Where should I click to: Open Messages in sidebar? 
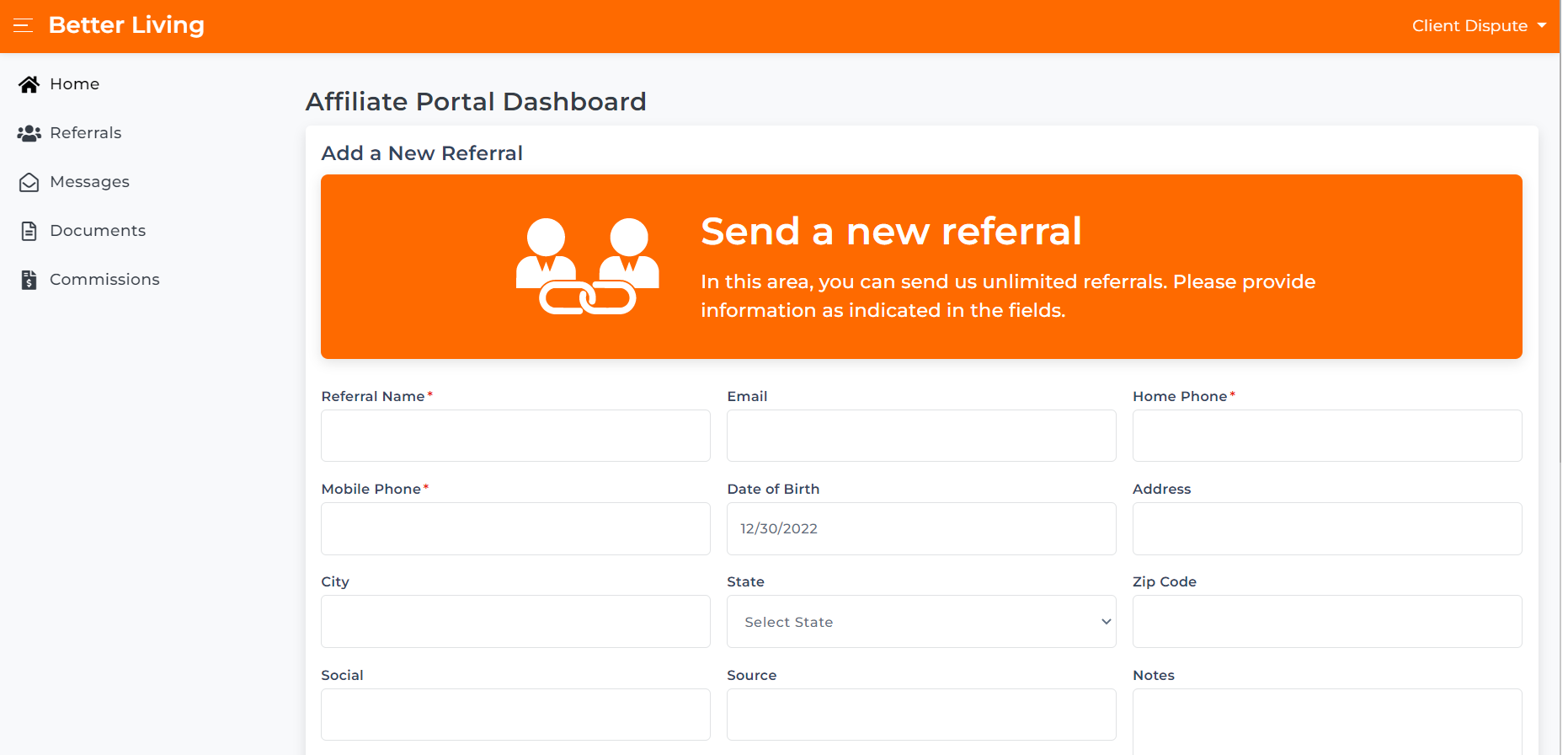click(90, 182)
